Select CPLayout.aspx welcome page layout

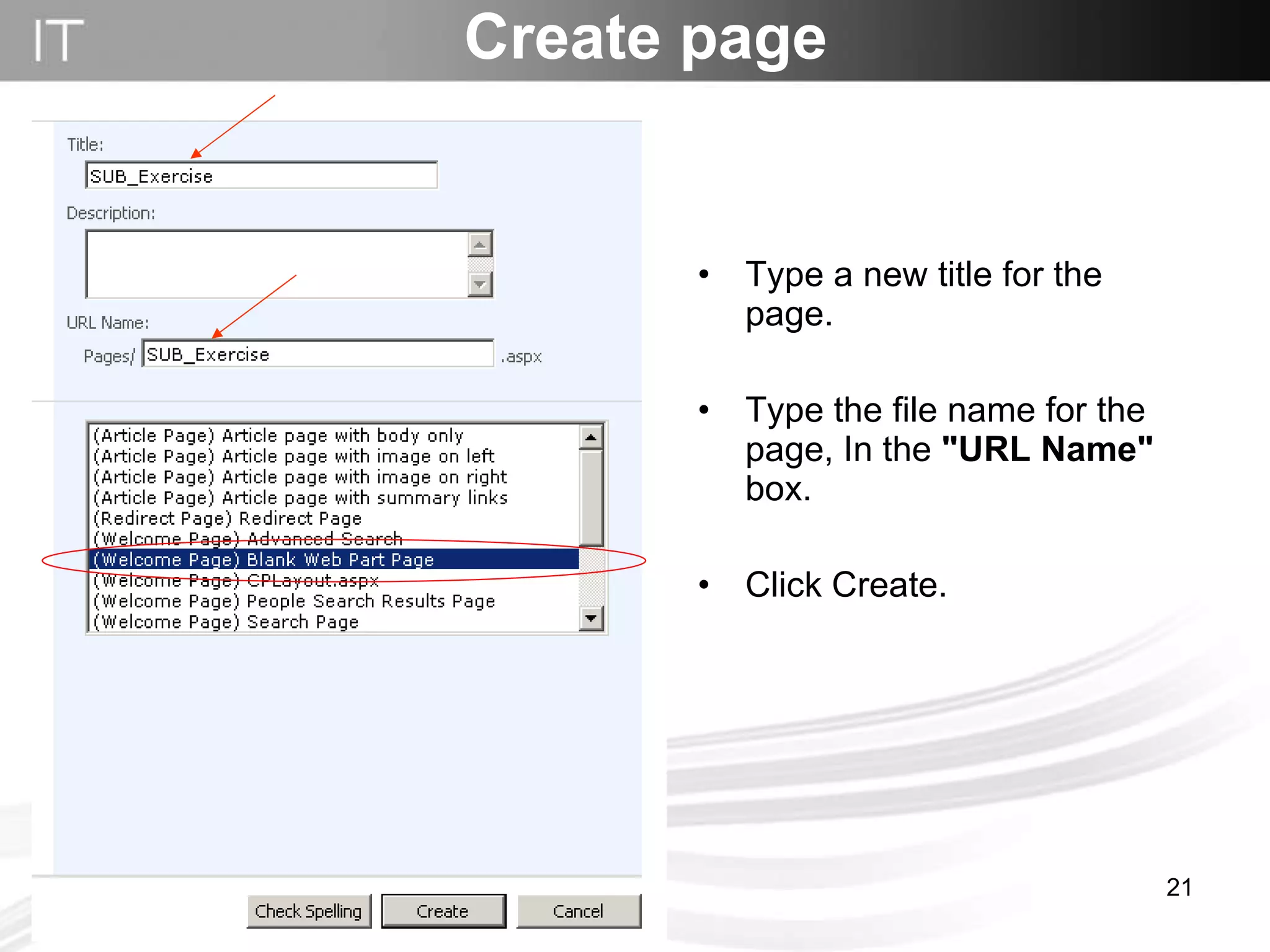tap(334, 580)
